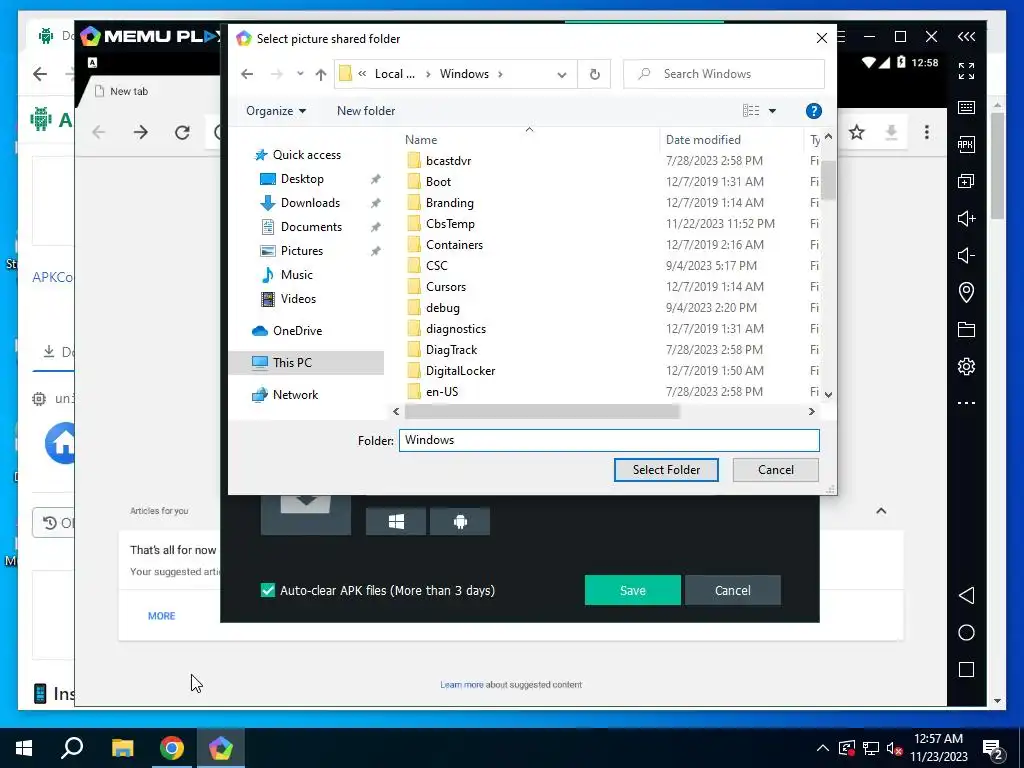Click the Select Folder button
This screenshot has height=768, width=1024.
tap(666, 470)
